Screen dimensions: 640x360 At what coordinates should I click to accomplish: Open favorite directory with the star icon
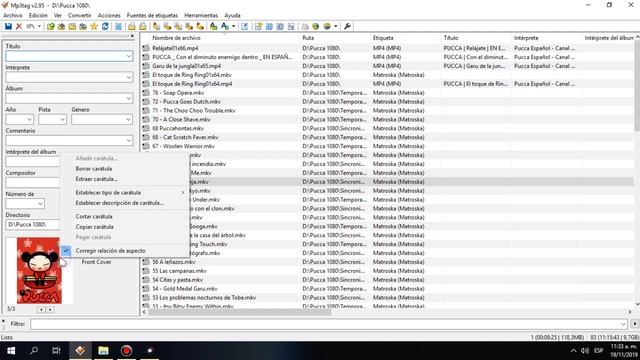coord(94,27)
